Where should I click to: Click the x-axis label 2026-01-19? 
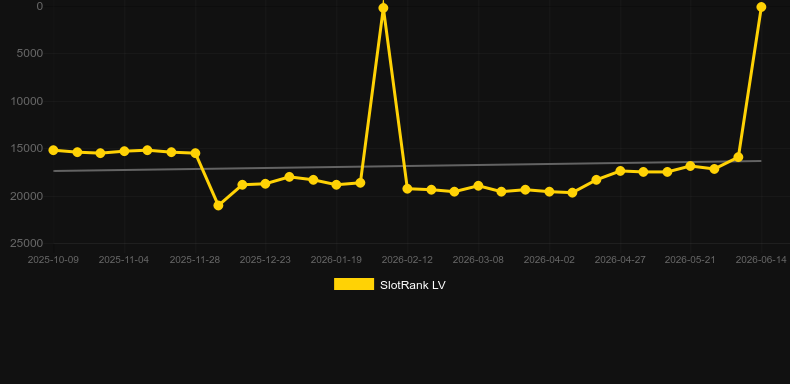click(x=336, y=260)
